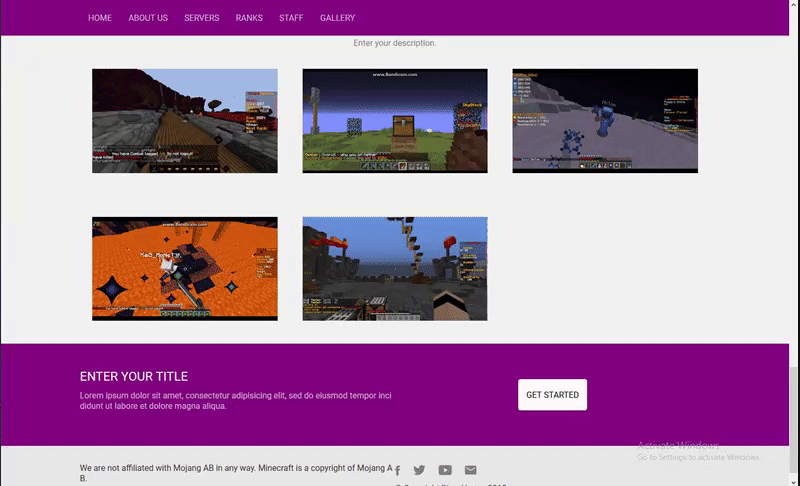The height and width of the screenshot is (486, 800).
Task: Click the 'Lorem ipsum dolor sit amet' paragraph
Action: pos(236,401)
